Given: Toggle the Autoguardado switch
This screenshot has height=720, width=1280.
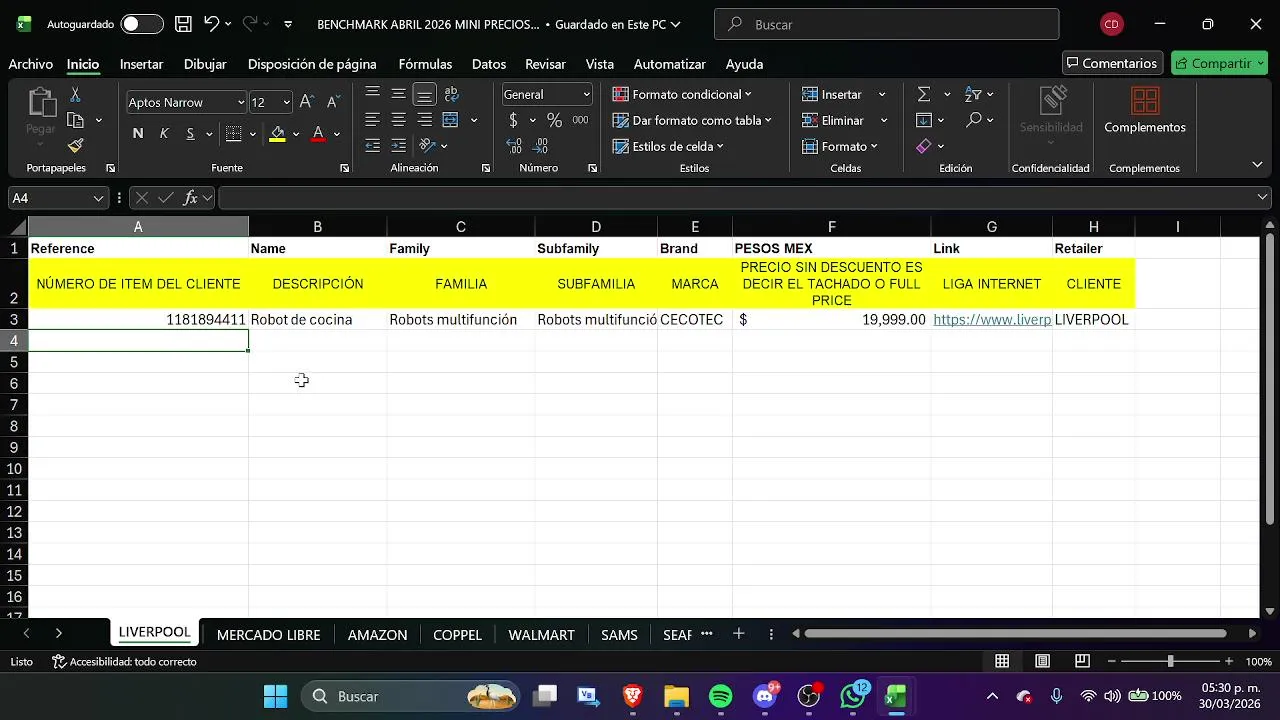Looking at the screenshot, I should pos(142,24).
